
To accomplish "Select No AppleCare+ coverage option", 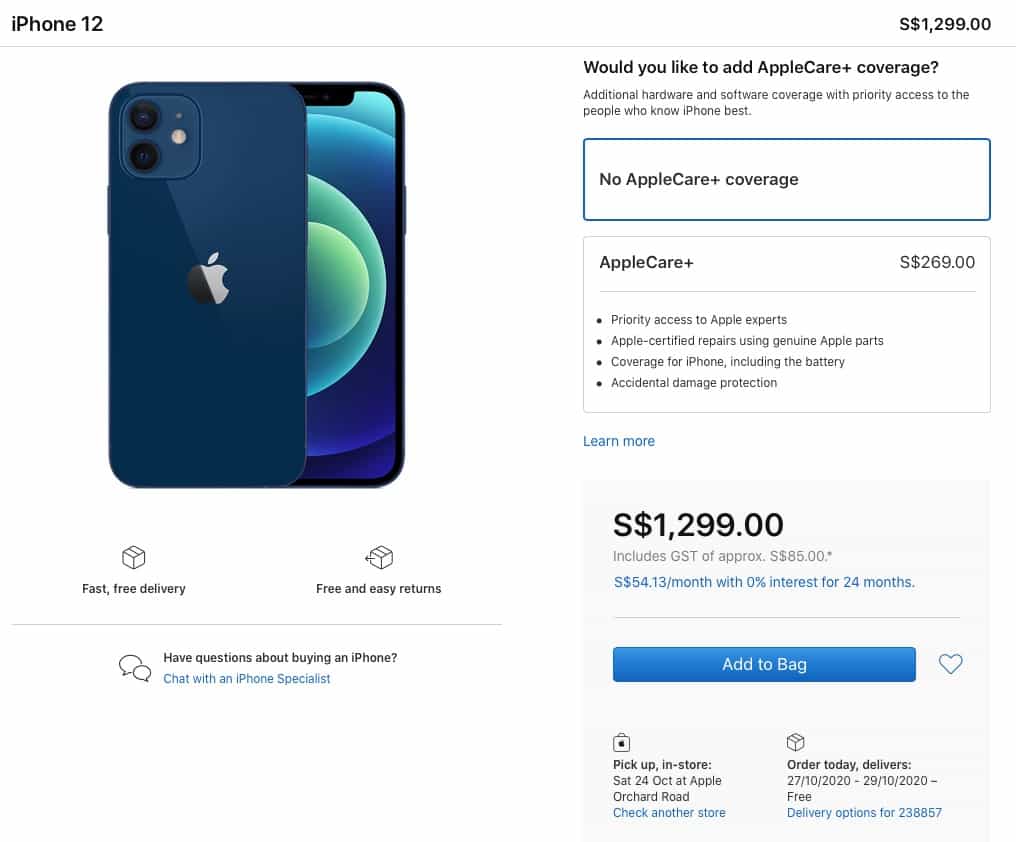I will [786, 180].
